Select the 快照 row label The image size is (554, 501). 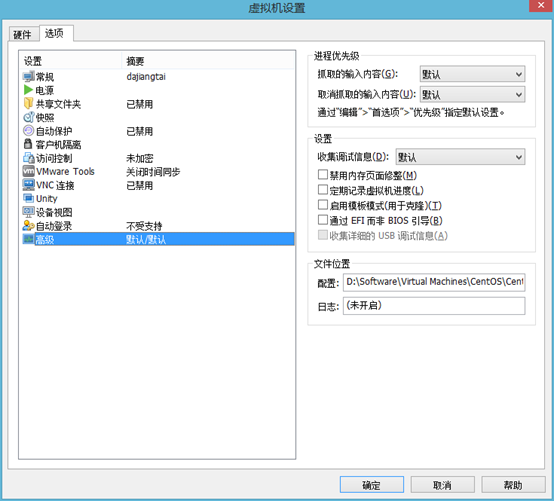[x=45, y=117]
